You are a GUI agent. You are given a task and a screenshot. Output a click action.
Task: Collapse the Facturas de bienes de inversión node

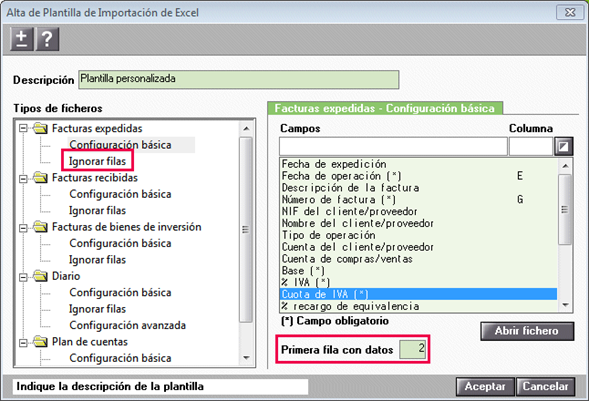(23, 227)
